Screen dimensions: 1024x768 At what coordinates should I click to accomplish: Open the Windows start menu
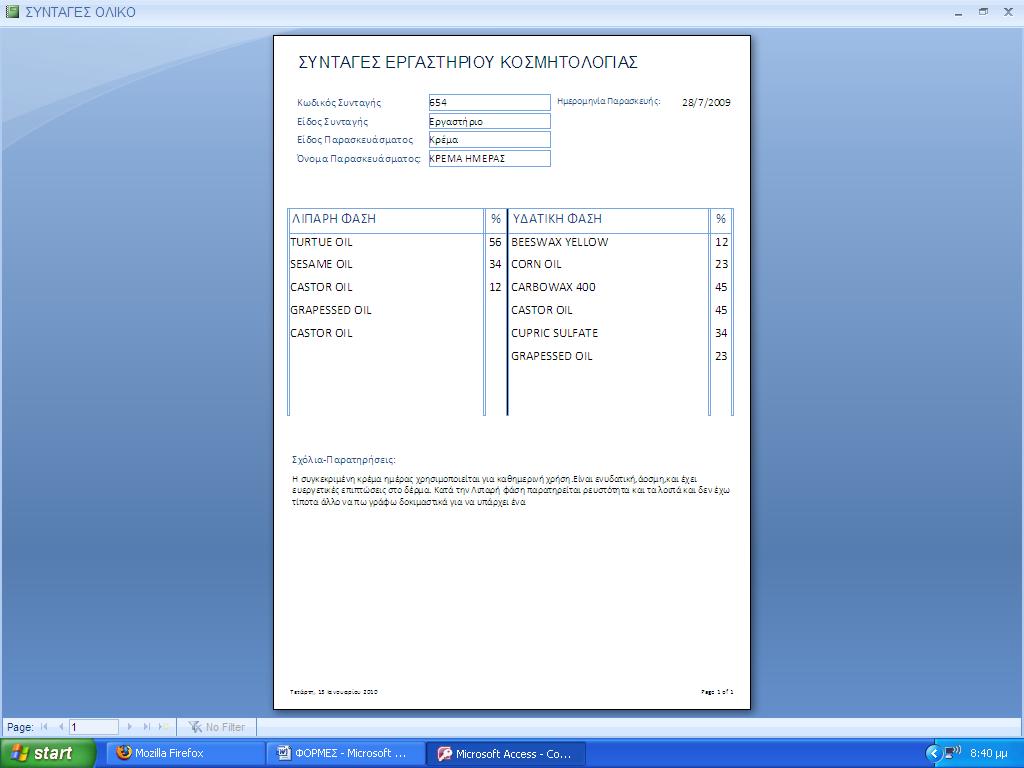(48, 753)
